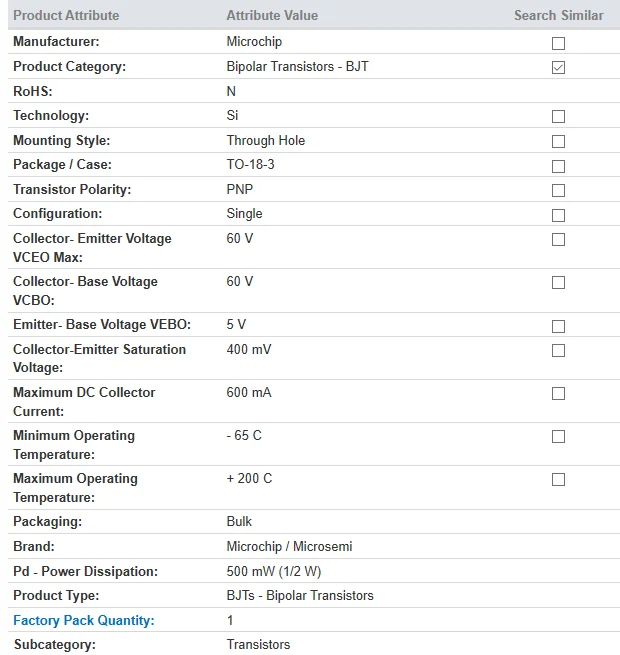Click the RoHS: label
620x655 pixels.
(33, 91)
